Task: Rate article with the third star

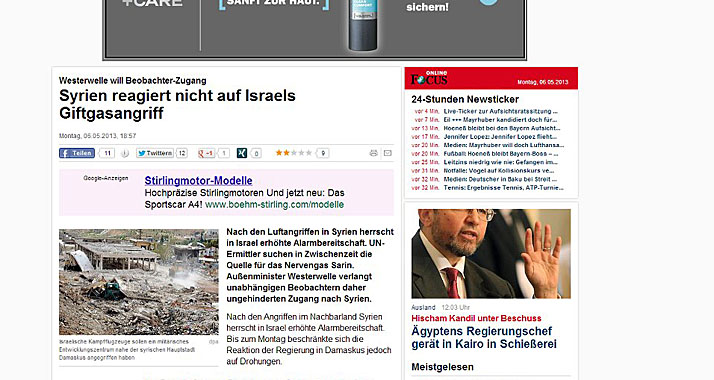Action: (294, 153)
